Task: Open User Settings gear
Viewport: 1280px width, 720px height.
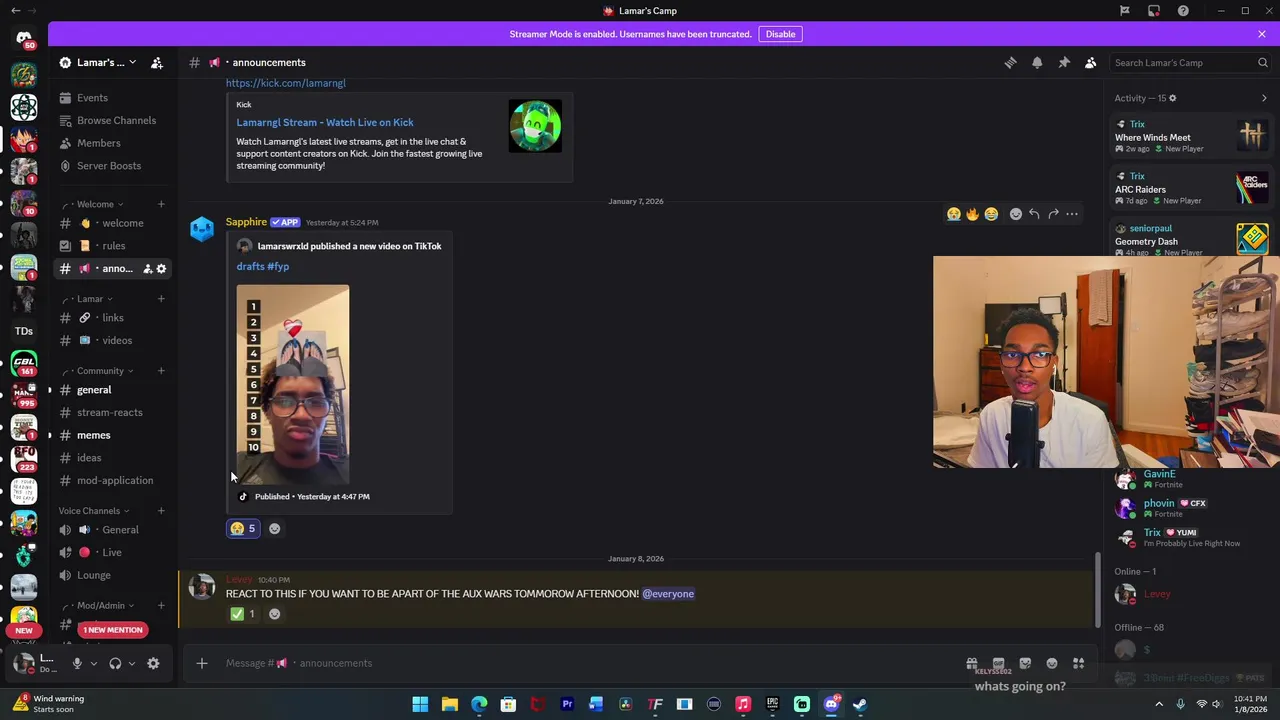Action: point(153,664)
